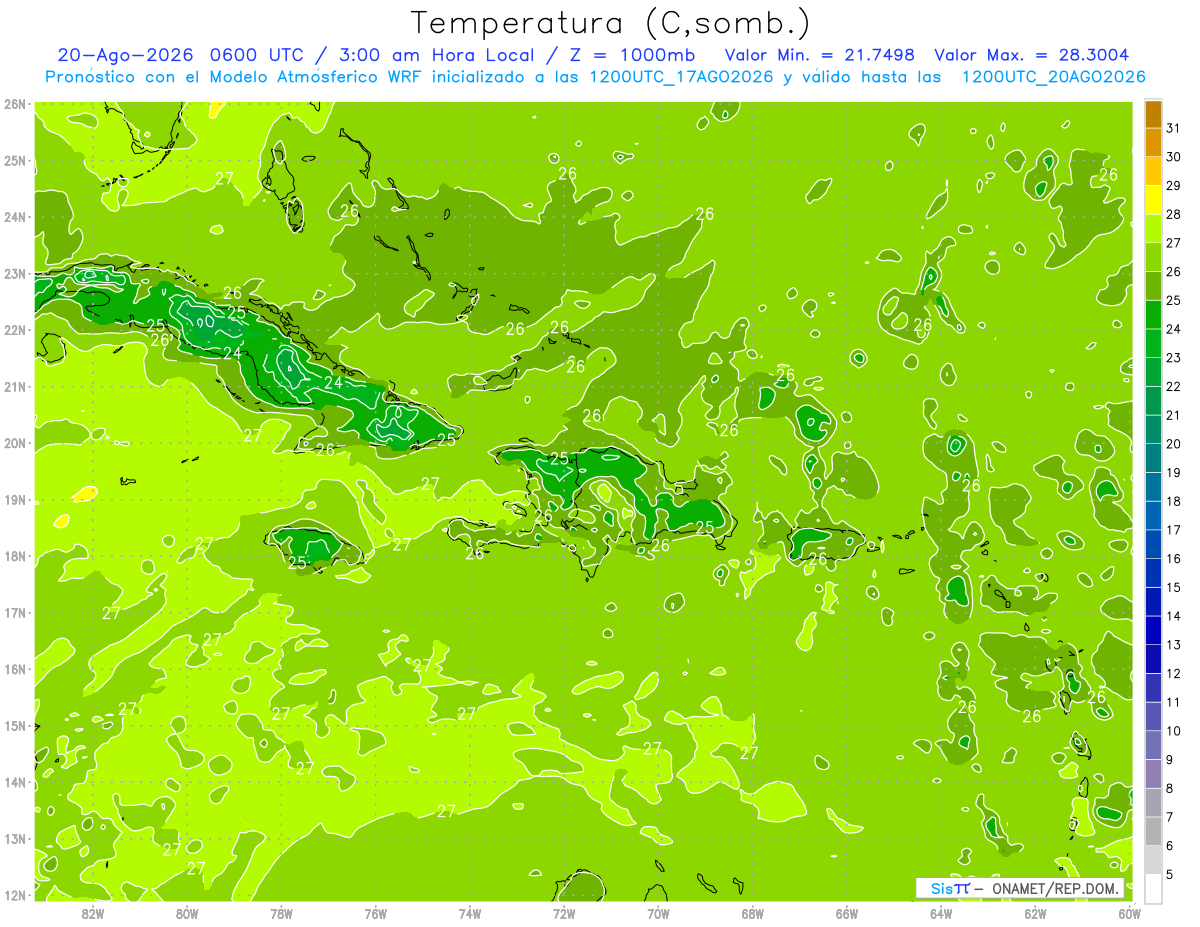Click the blue color bar segment between 15 and 16

point(1153,573)
